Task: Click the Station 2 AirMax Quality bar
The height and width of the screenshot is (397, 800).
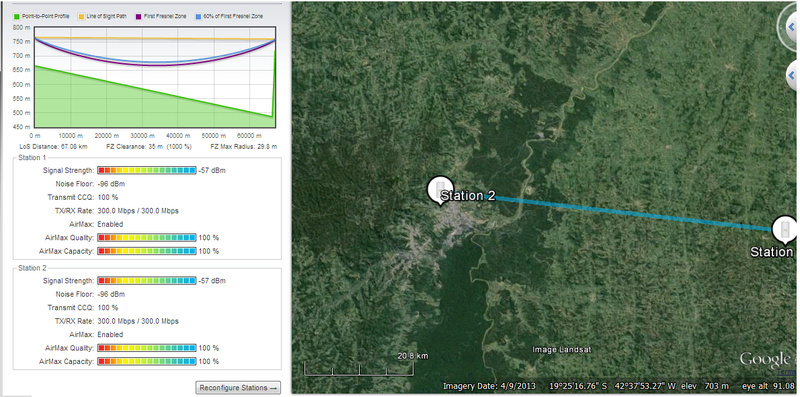Action: (146, 348)
